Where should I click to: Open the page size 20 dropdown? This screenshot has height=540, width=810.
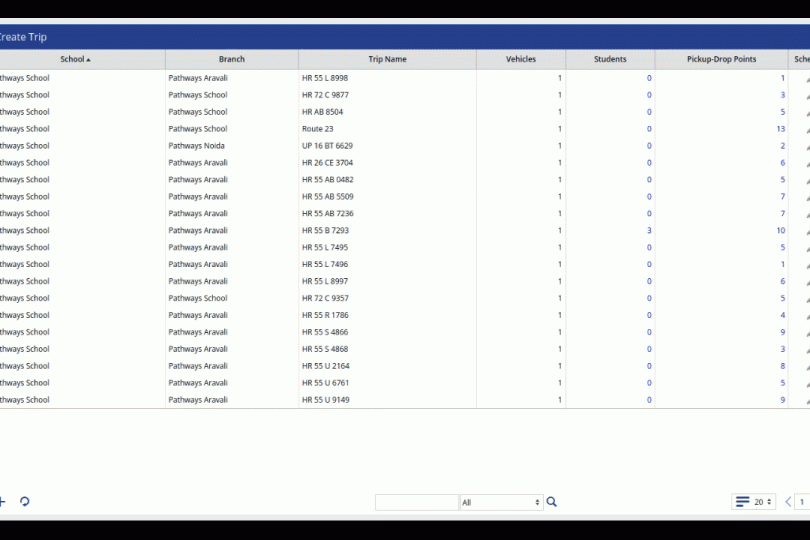tap(764, 502)
